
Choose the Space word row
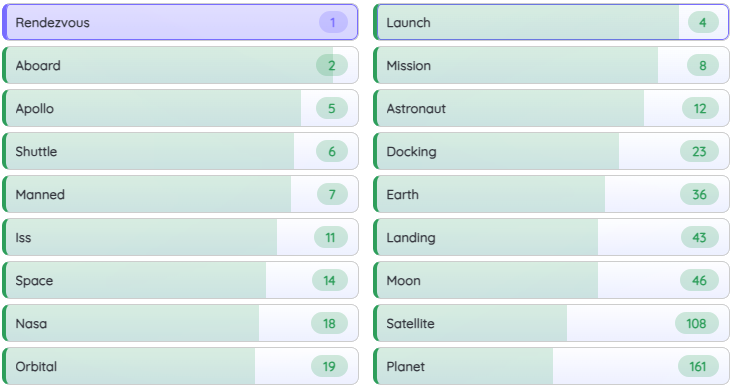pyautogui.click(x=180, y=280)
